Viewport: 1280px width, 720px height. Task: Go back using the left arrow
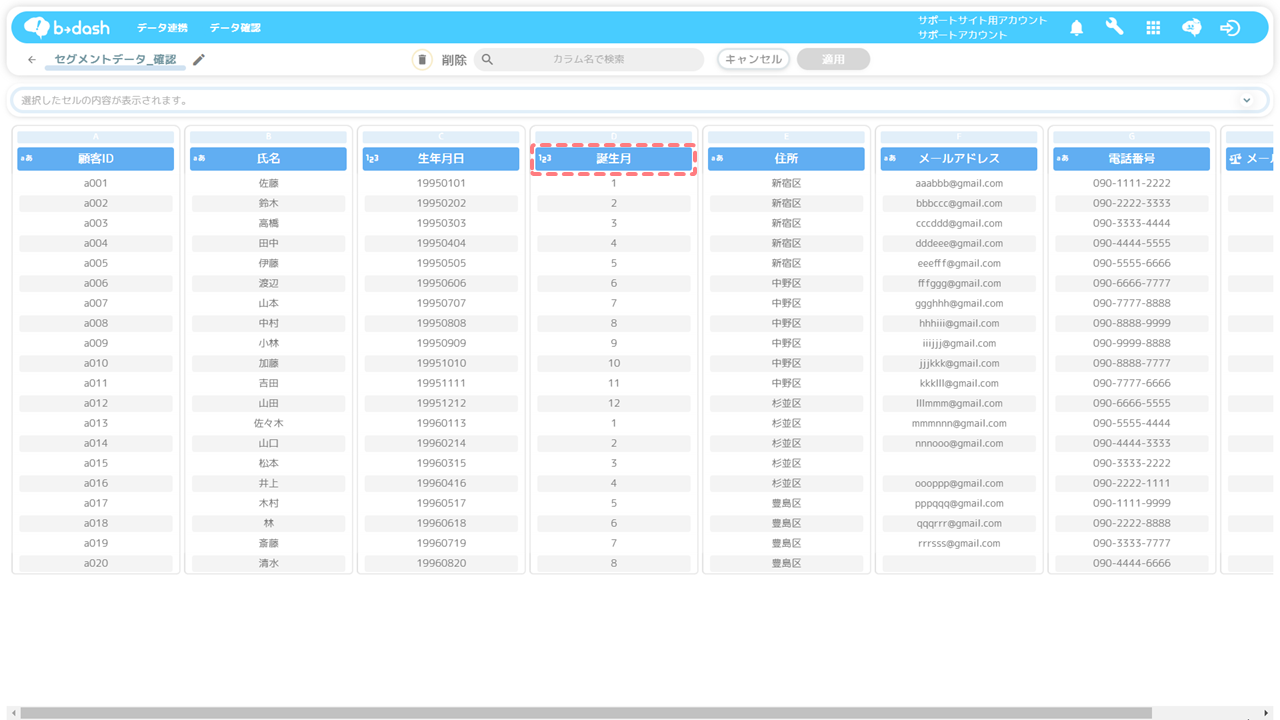[32, 60]
